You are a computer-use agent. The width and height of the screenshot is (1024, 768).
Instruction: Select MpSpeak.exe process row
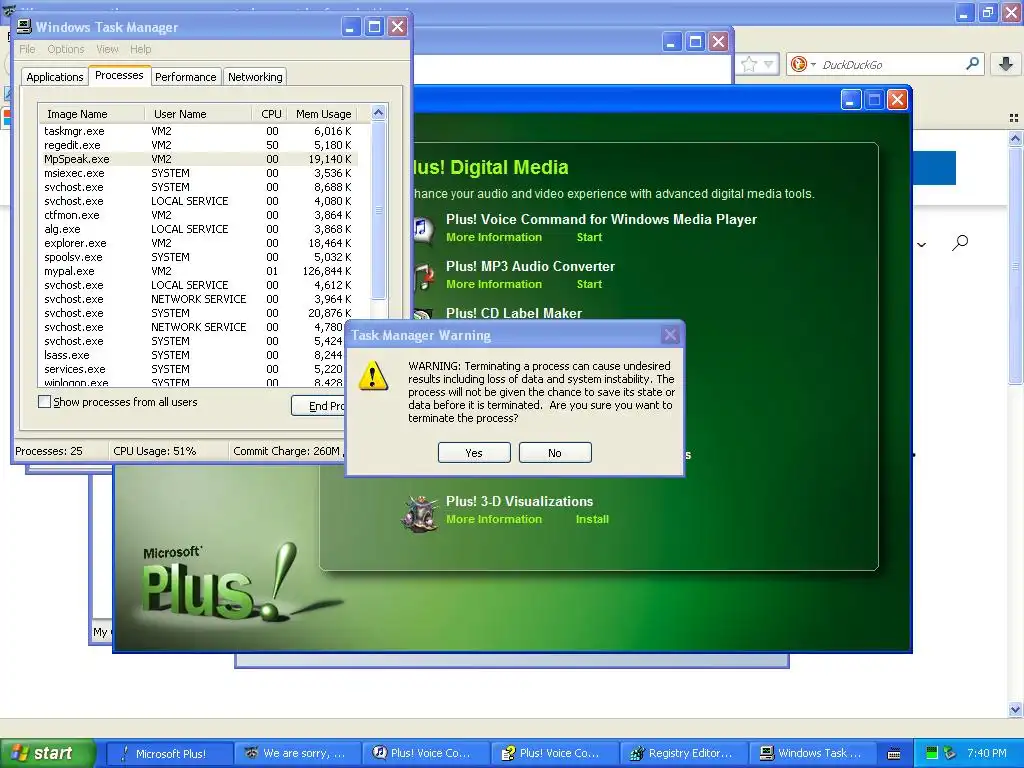point(198,159)
